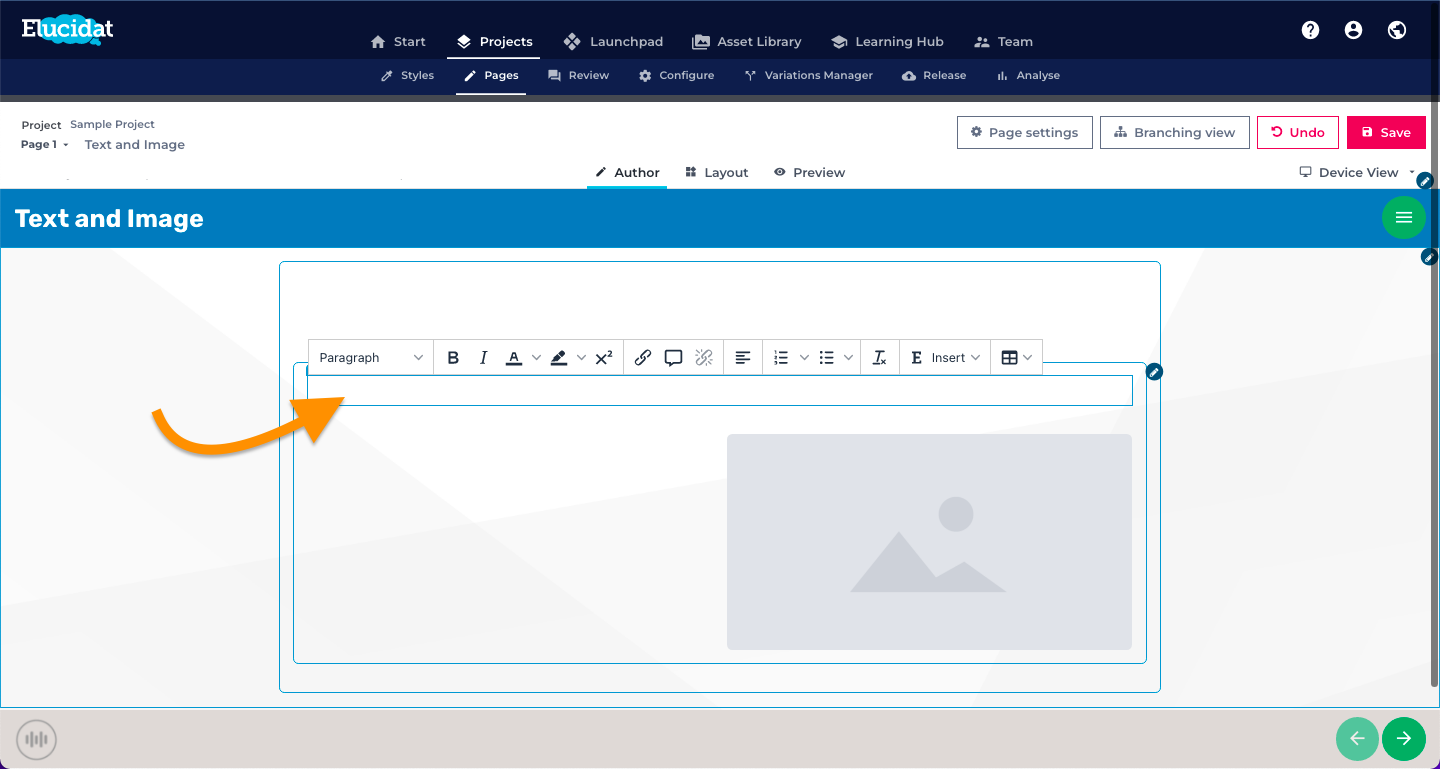Screen dimensions: 1440x769
Task: Click the Undo button
Action: coord(1298,132)
